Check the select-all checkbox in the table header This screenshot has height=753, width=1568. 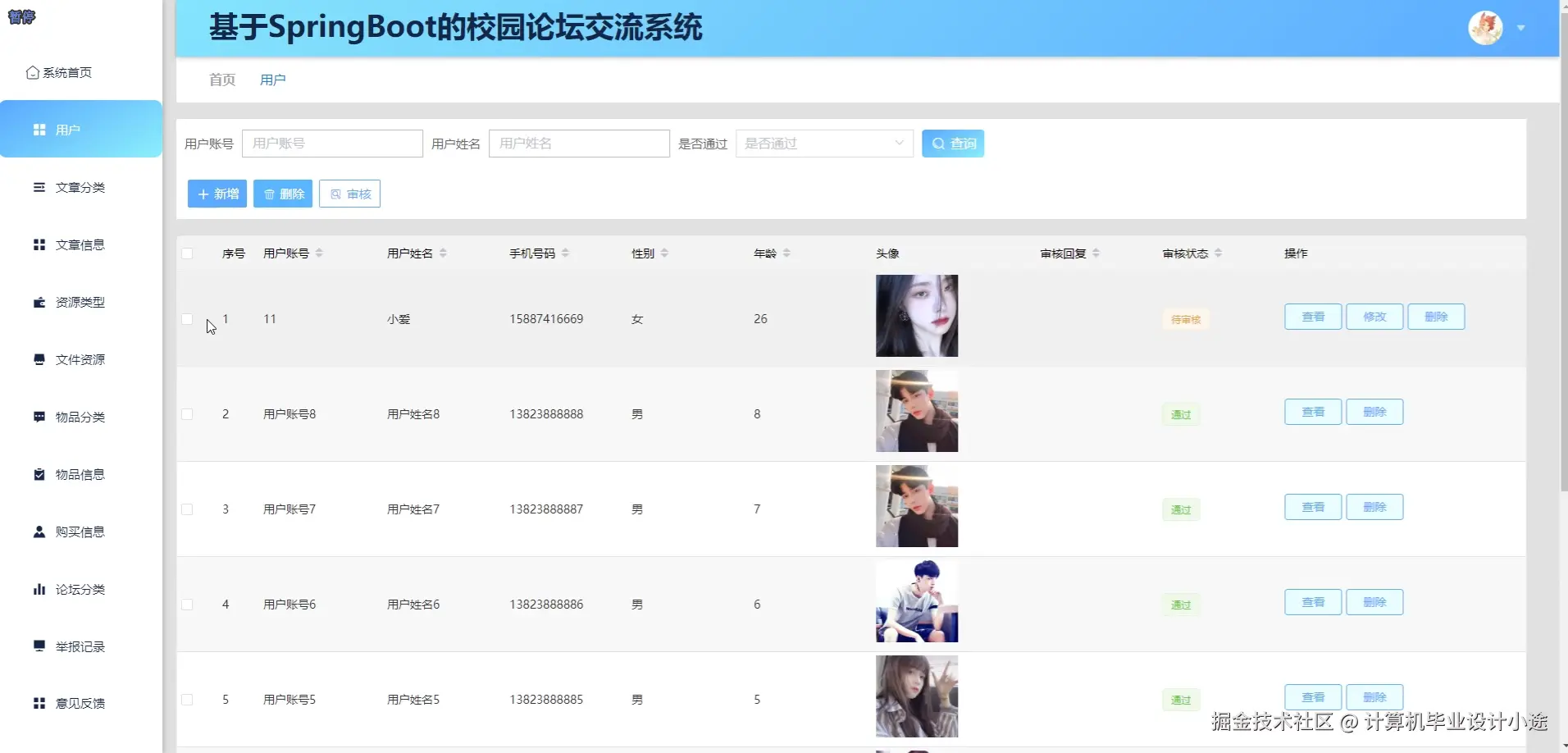tap(187, 253)
